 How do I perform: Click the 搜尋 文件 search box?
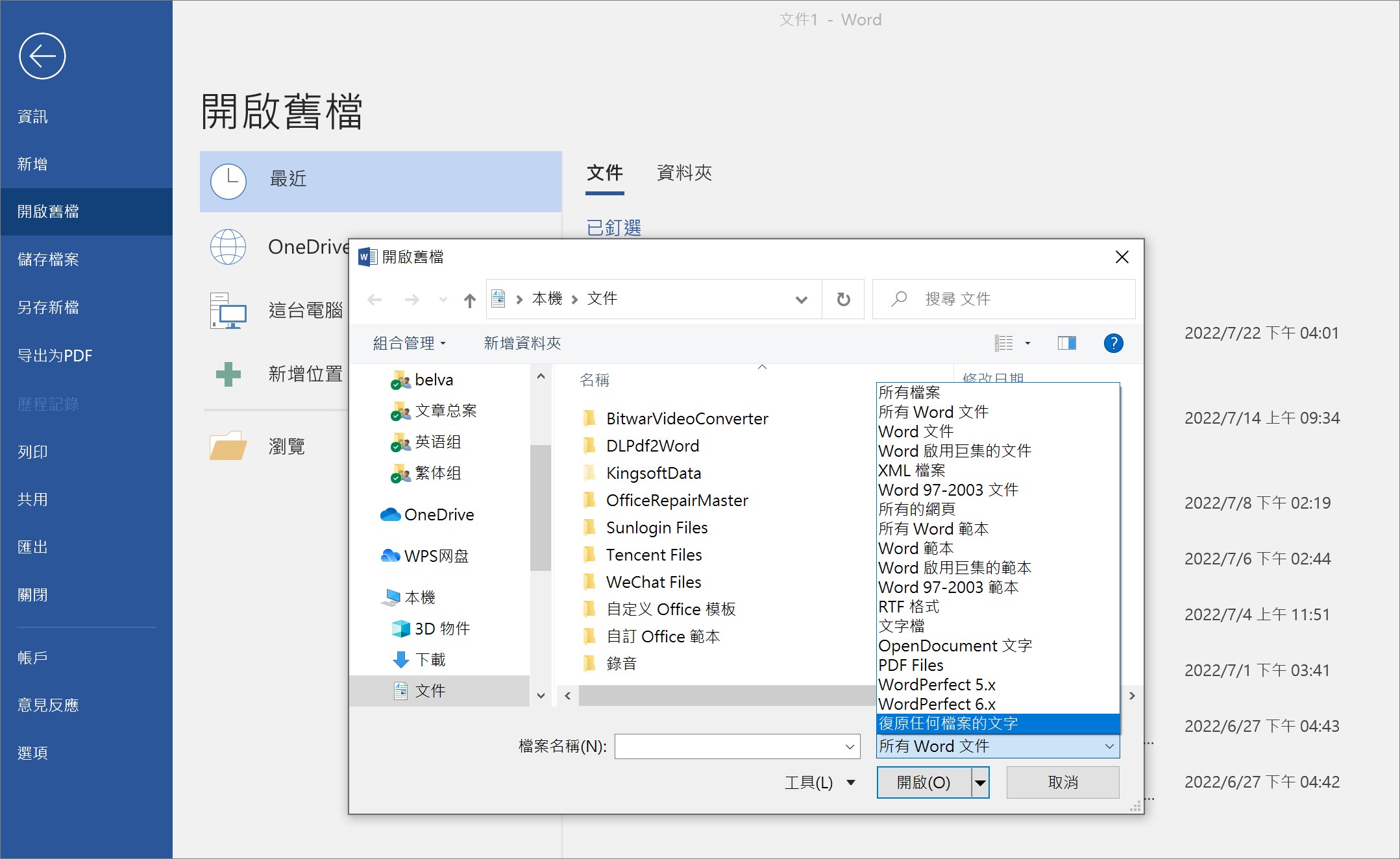tap(1003, 299)
